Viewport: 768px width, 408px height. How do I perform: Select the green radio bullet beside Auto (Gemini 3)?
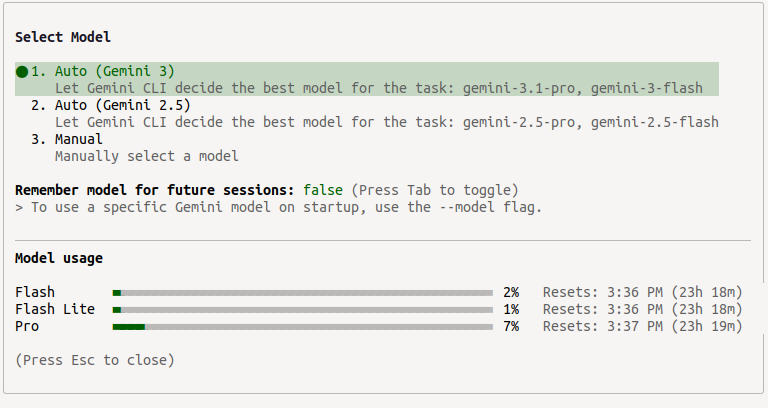(22, 72)
